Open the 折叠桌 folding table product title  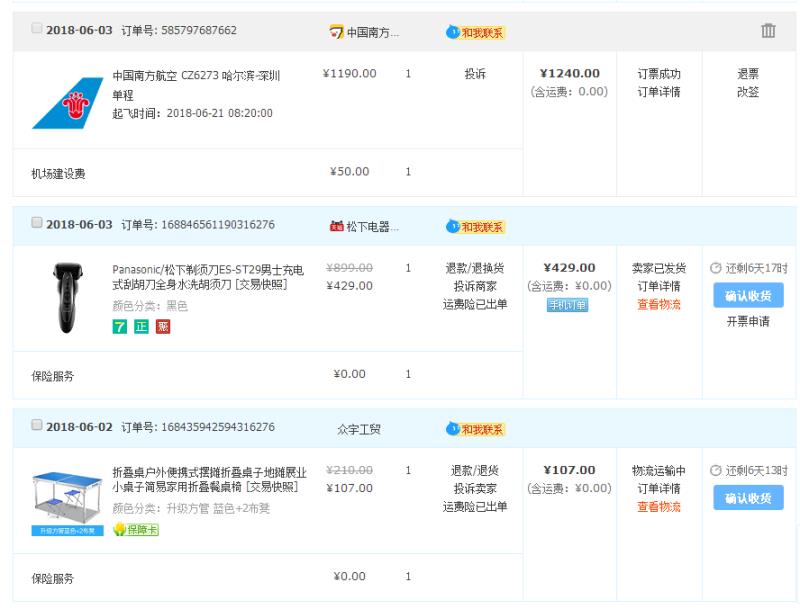pyautogui.click(x=210, y=479)
